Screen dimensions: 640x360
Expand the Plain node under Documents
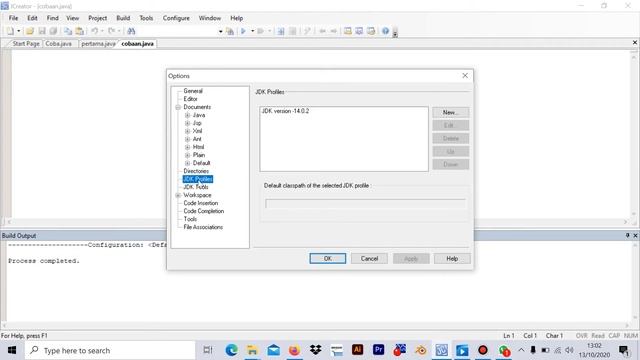[x=187, y=155]
